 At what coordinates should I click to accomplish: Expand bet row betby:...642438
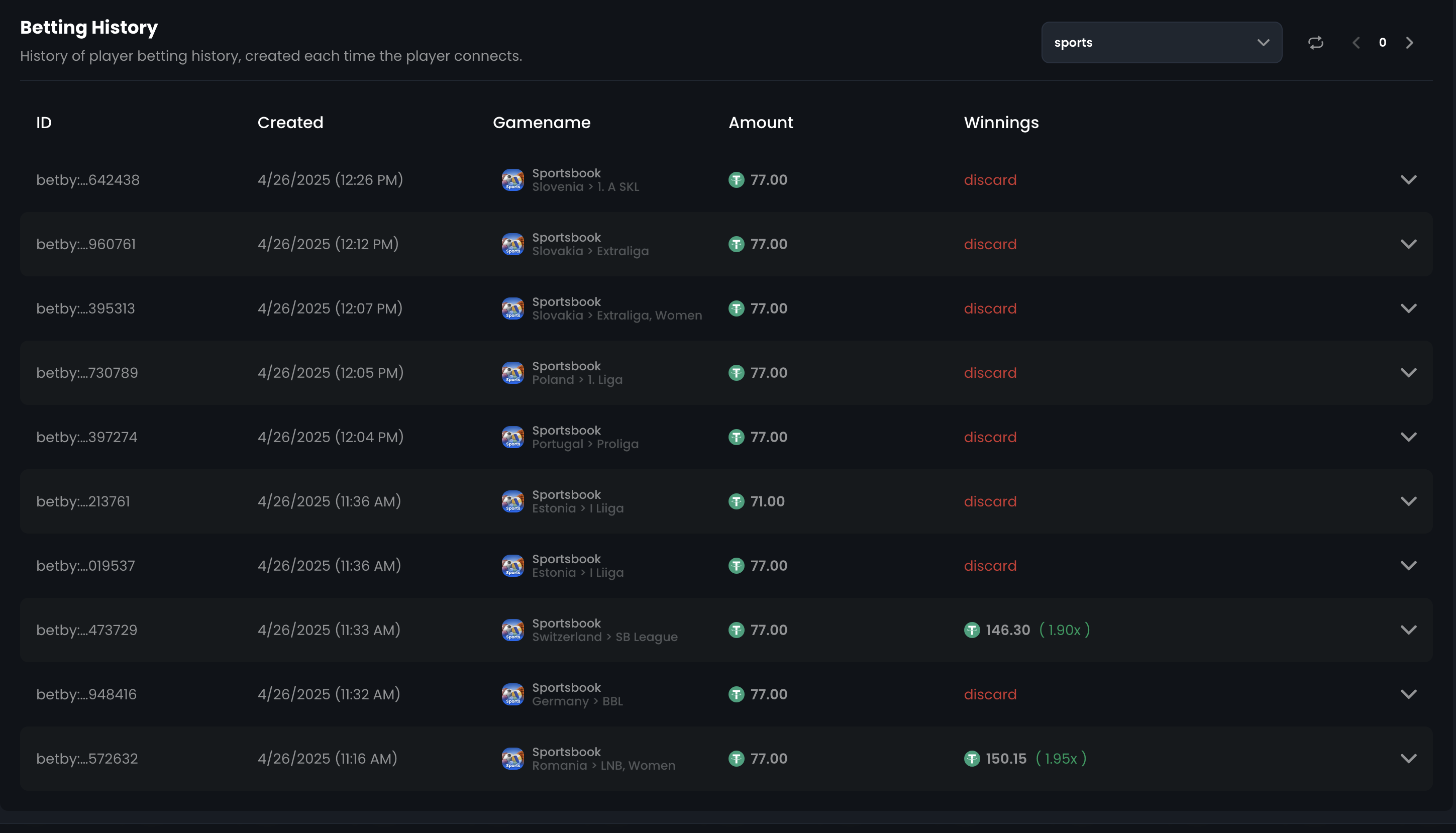[1408, 180]
